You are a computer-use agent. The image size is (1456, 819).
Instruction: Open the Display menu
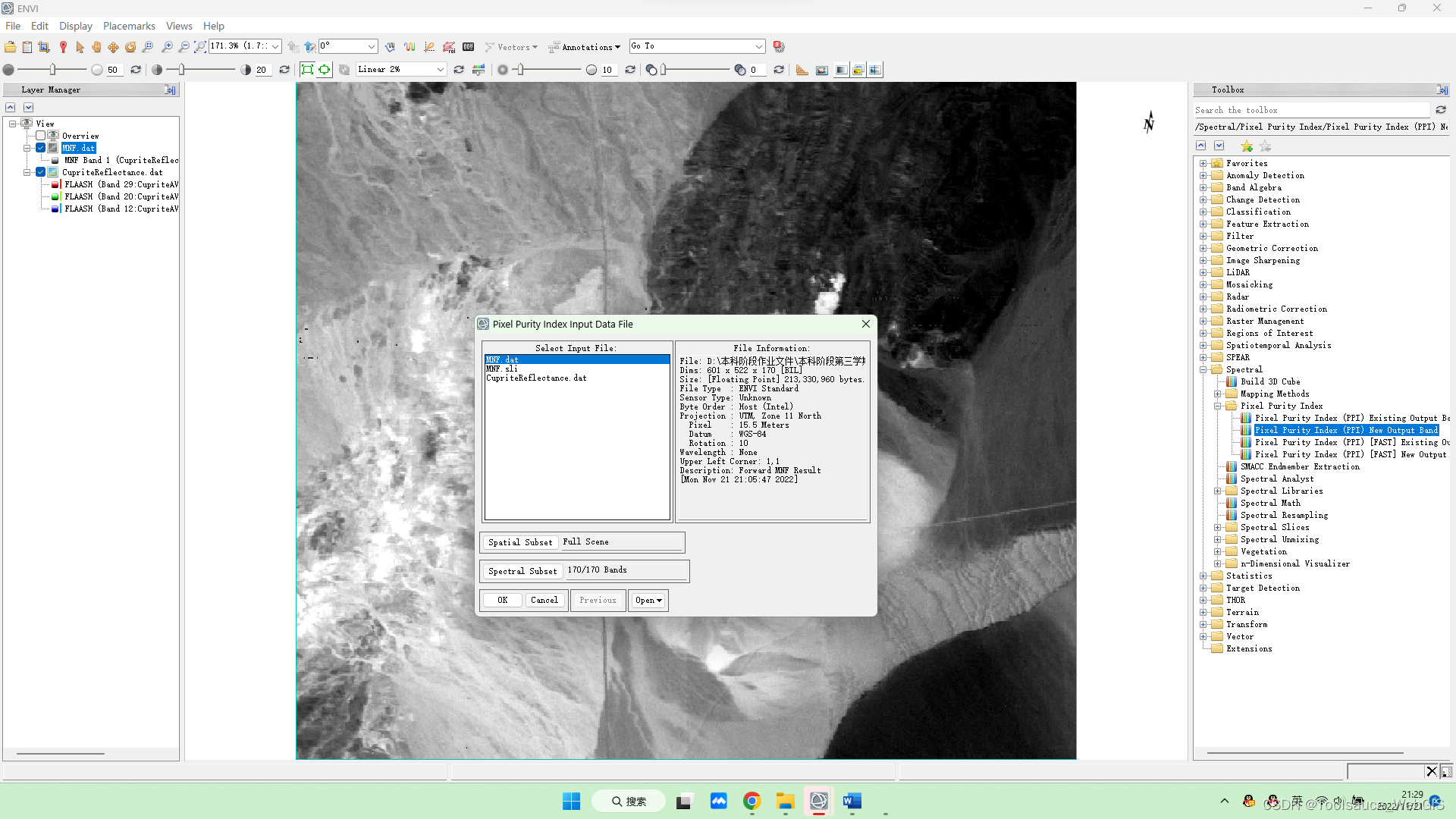pos(75,26)
